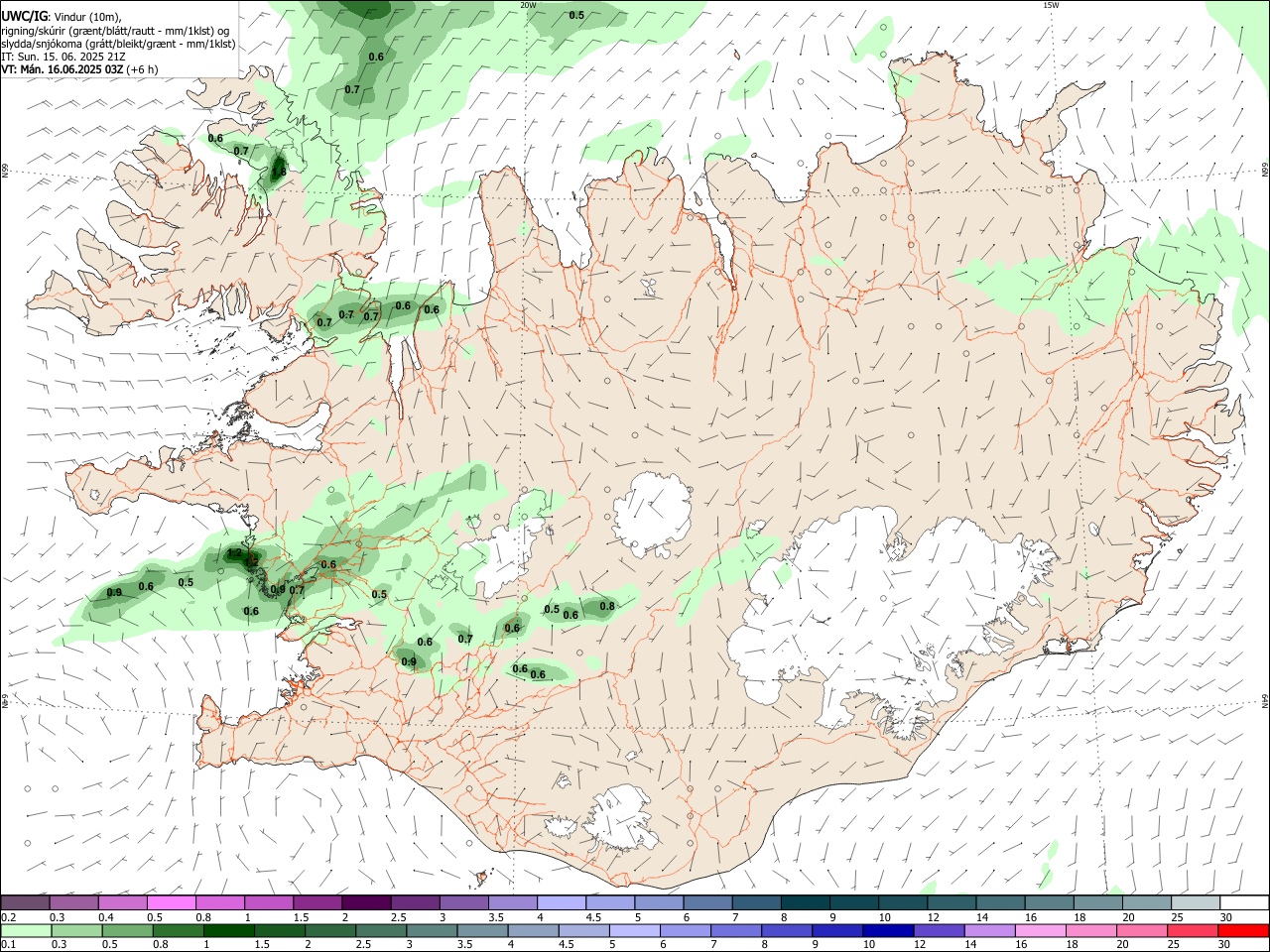Click the 'rigning/skúrir' rain legend description line
The height and width of the screenshot is (952, 1270).
coord(114,30)
